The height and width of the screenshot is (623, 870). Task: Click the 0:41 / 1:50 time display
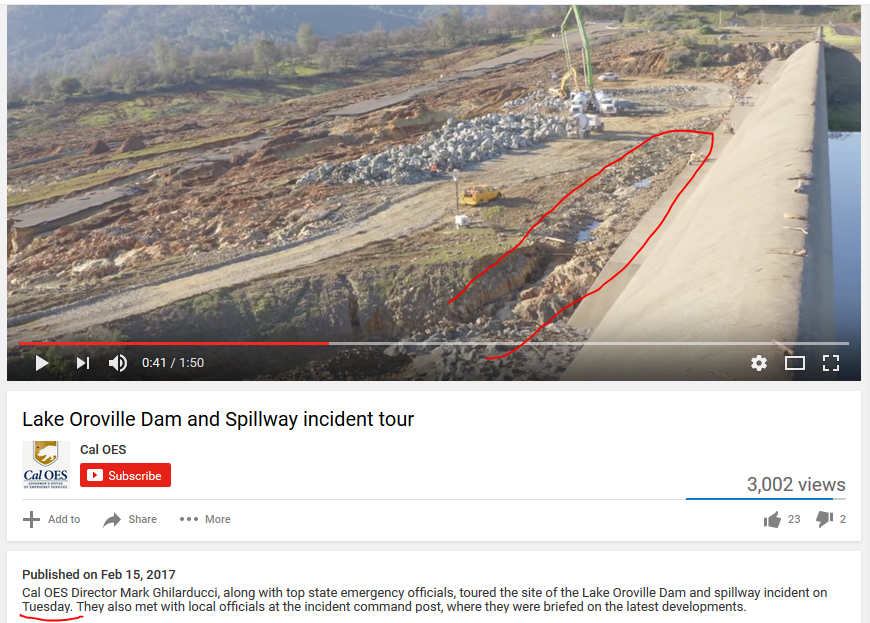point(173,363)
